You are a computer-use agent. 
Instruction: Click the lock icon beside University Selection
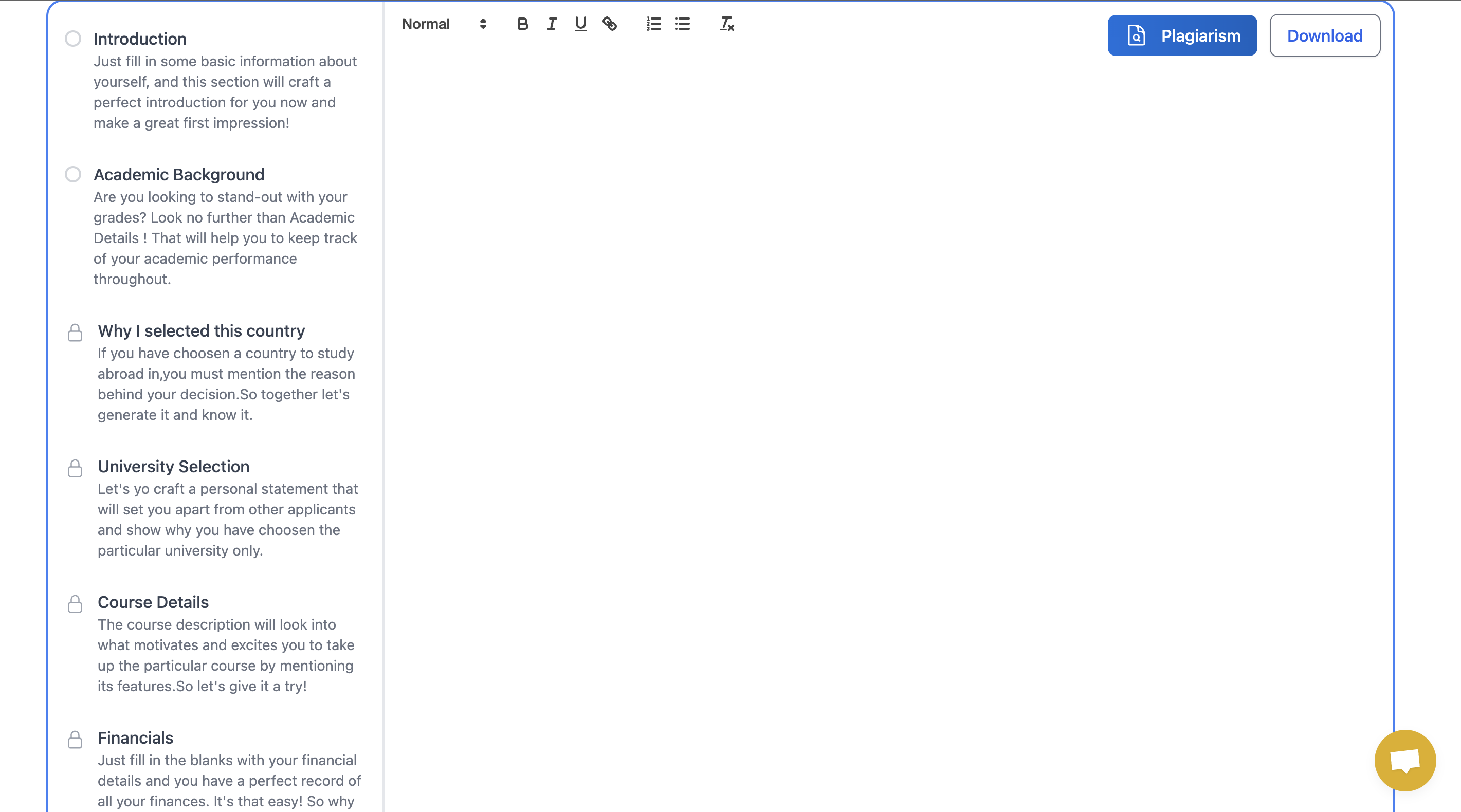75,468
